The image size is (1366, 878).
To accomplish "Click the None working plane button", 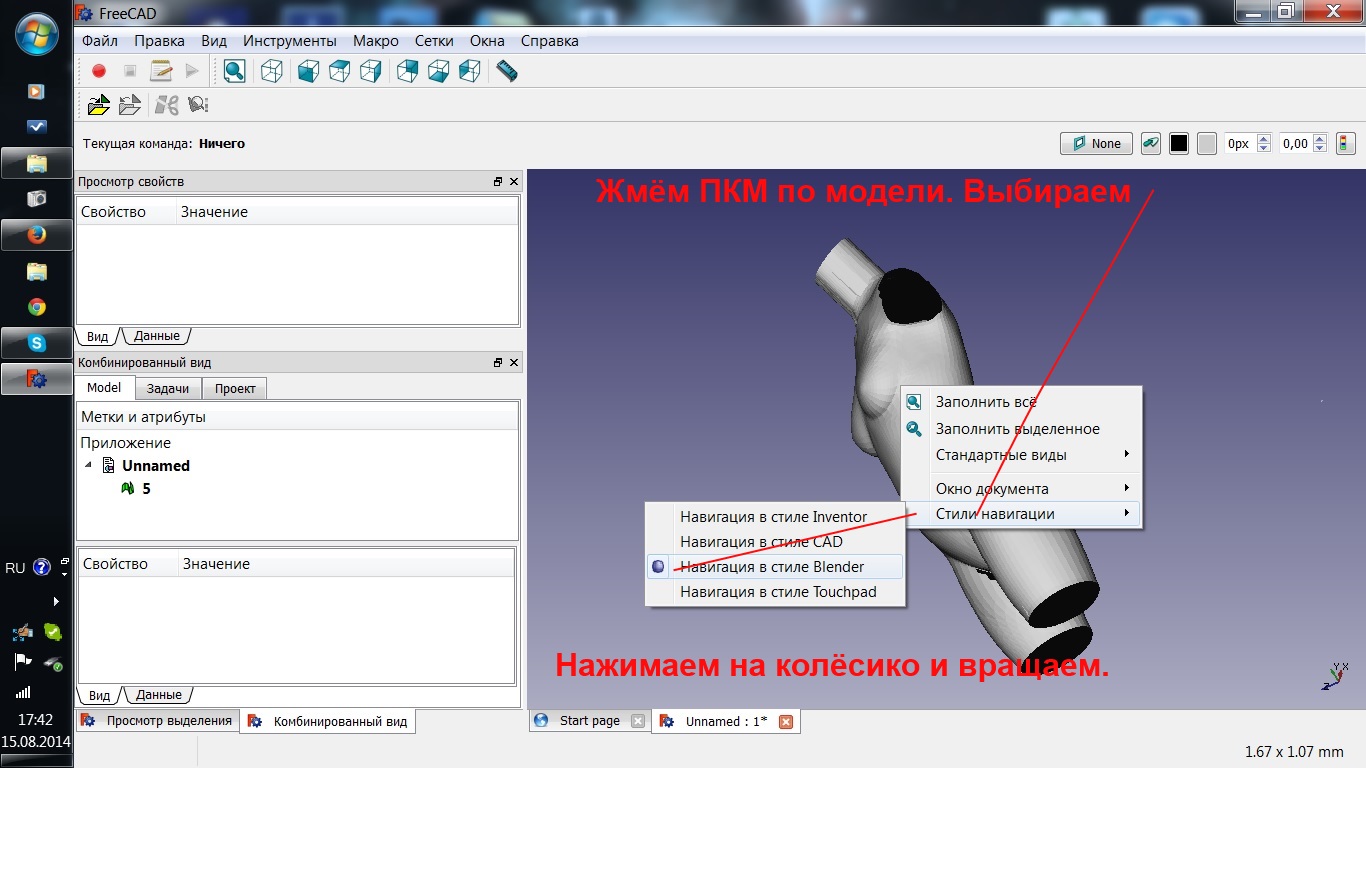I will click(x=1096, y=143).
